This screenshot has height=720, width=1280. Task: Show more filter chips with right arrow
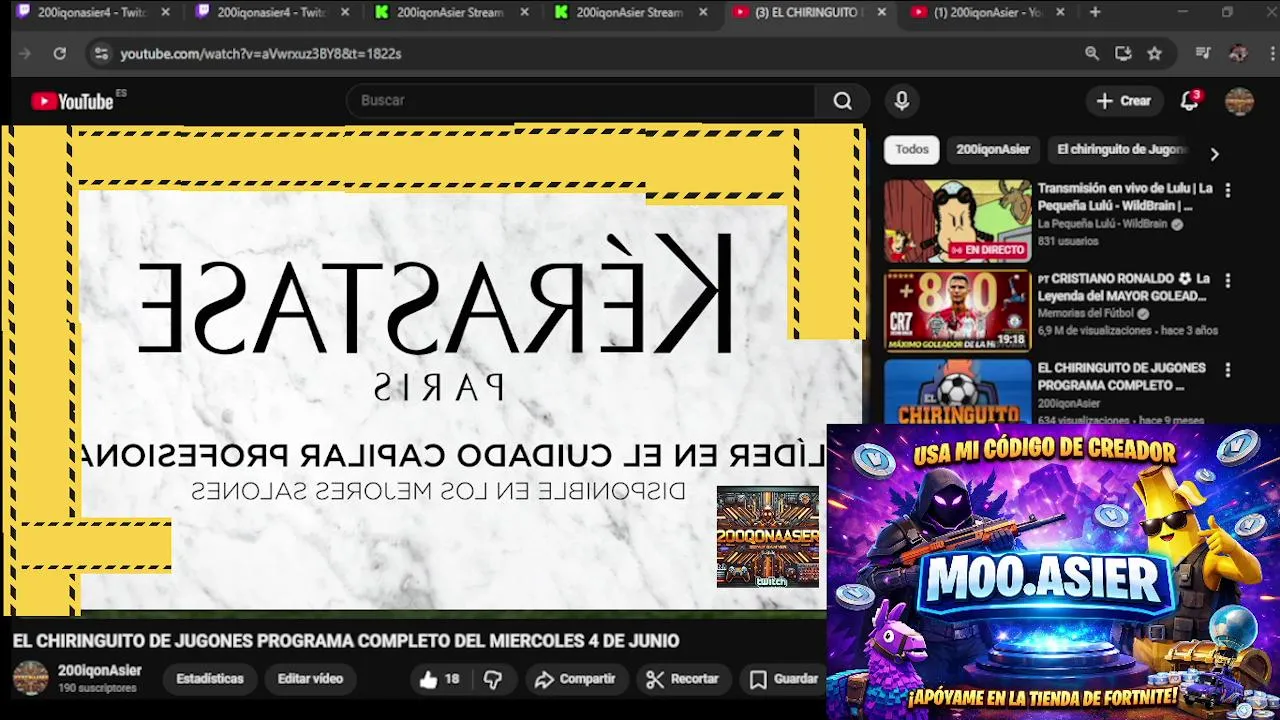(x=1214, y=154)
